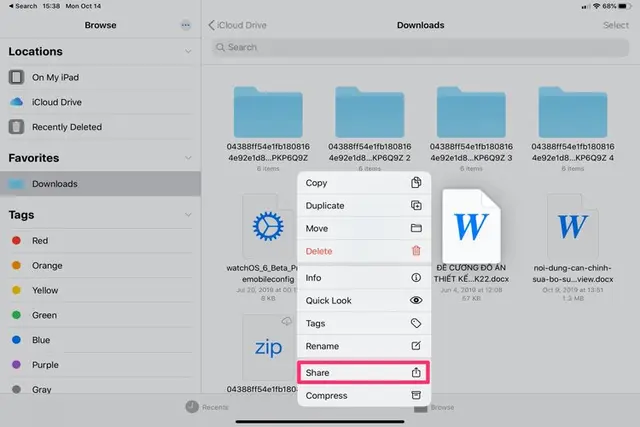Click the Share arrow icon
Image resolution: width=640 pixels, height=427 pixels.
click(416, 372)
